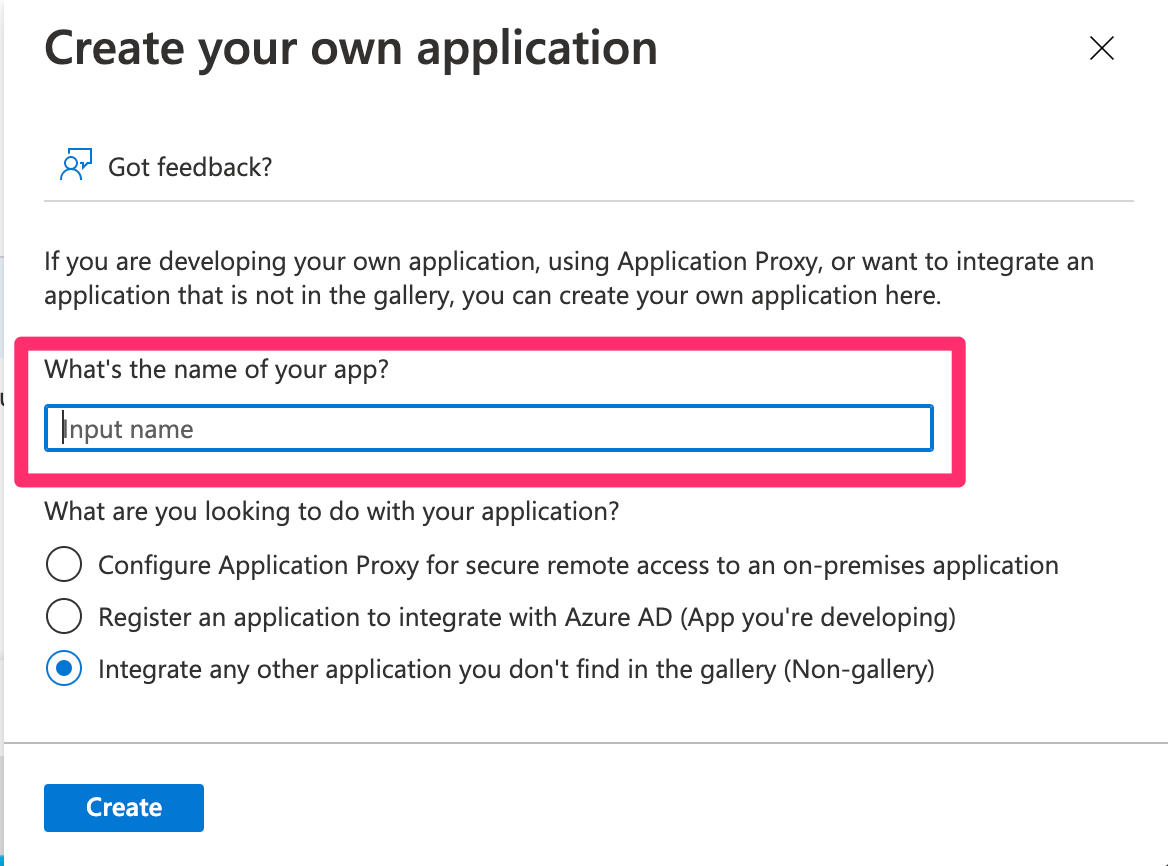Click the feedback person icon

(x=75, y=165)
